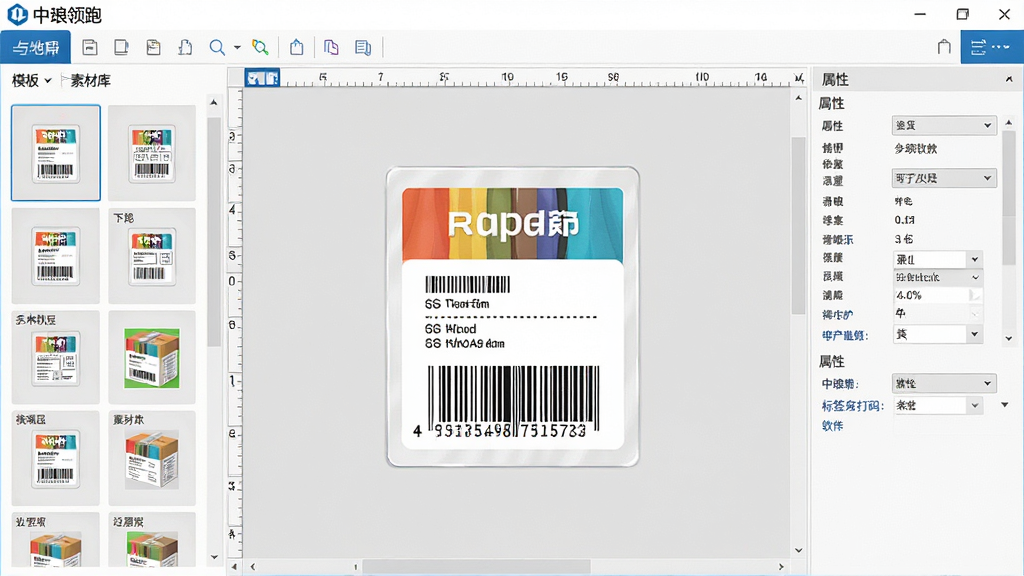Open the topmost dropdown in the 属性 panel

click(x=944, y=125)
